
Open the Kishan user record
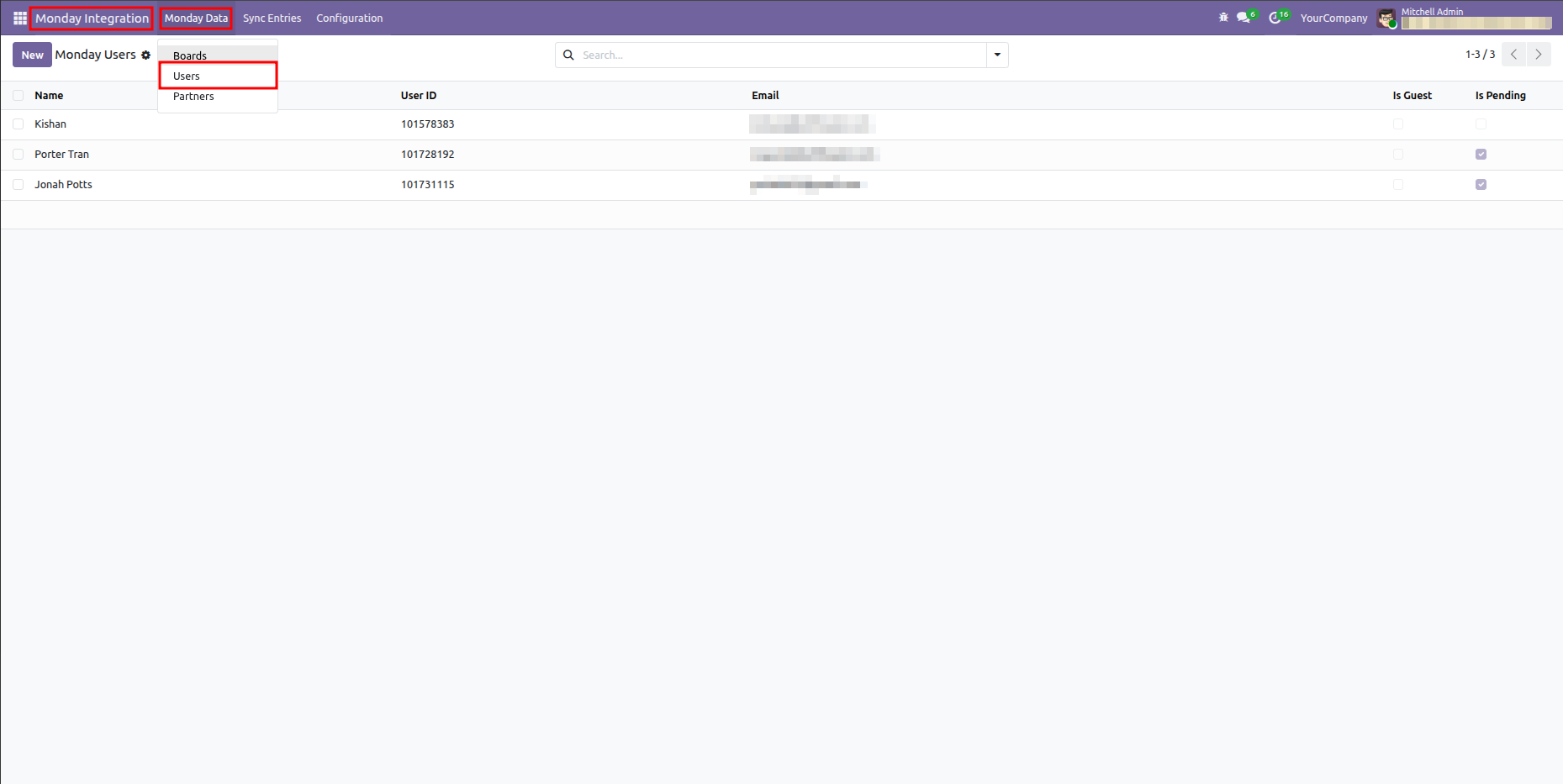pyautogui.click(x=50, y=124)
